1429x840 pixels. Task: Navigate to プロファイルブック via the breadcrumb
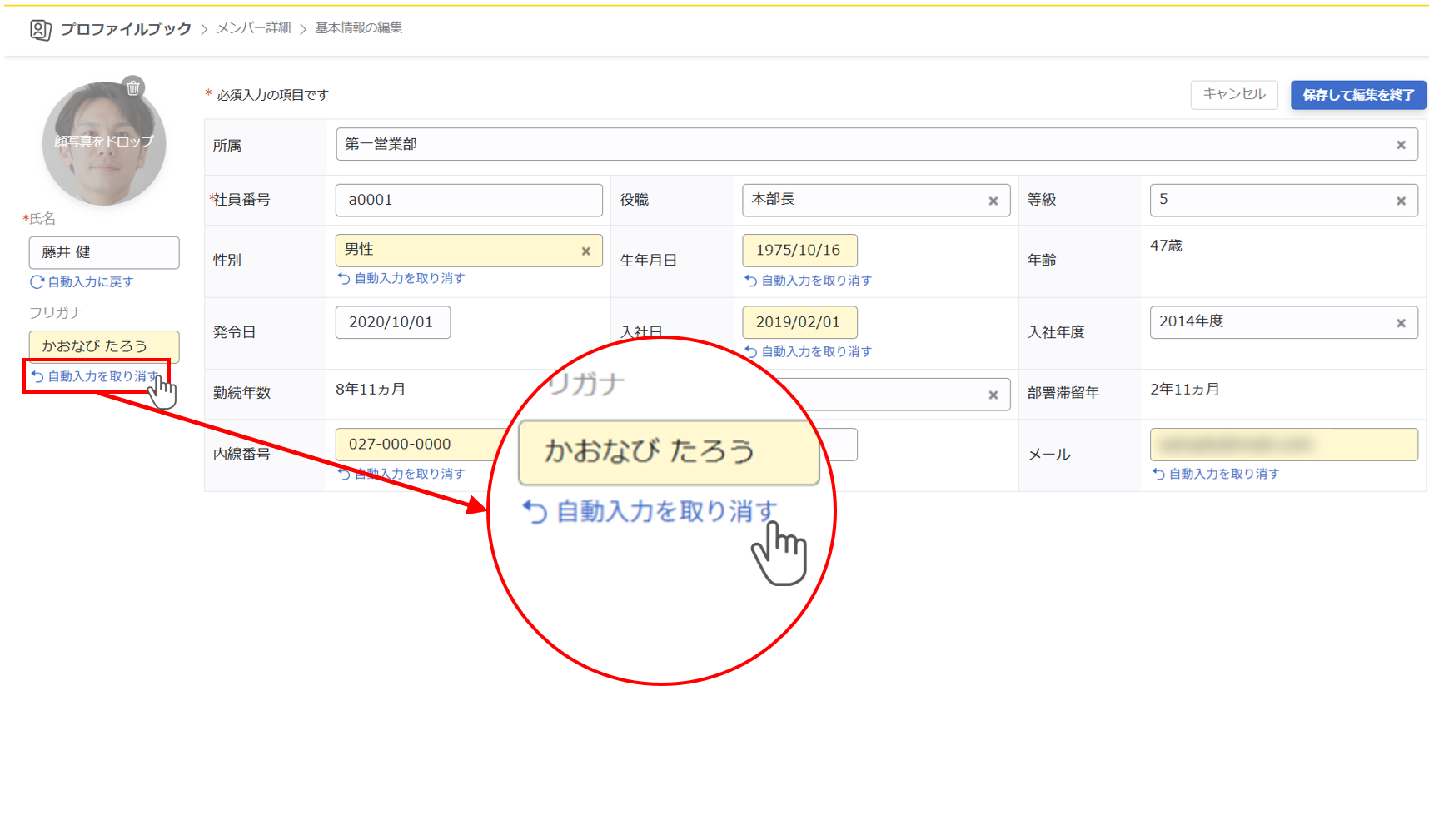click(126, 27)
